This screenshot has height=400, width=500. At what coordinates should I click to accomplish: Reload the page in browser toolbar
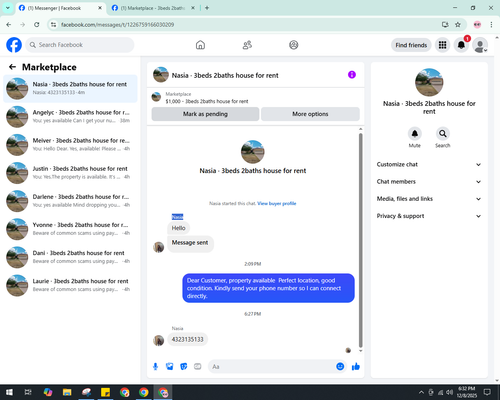(x=37, y=25)
